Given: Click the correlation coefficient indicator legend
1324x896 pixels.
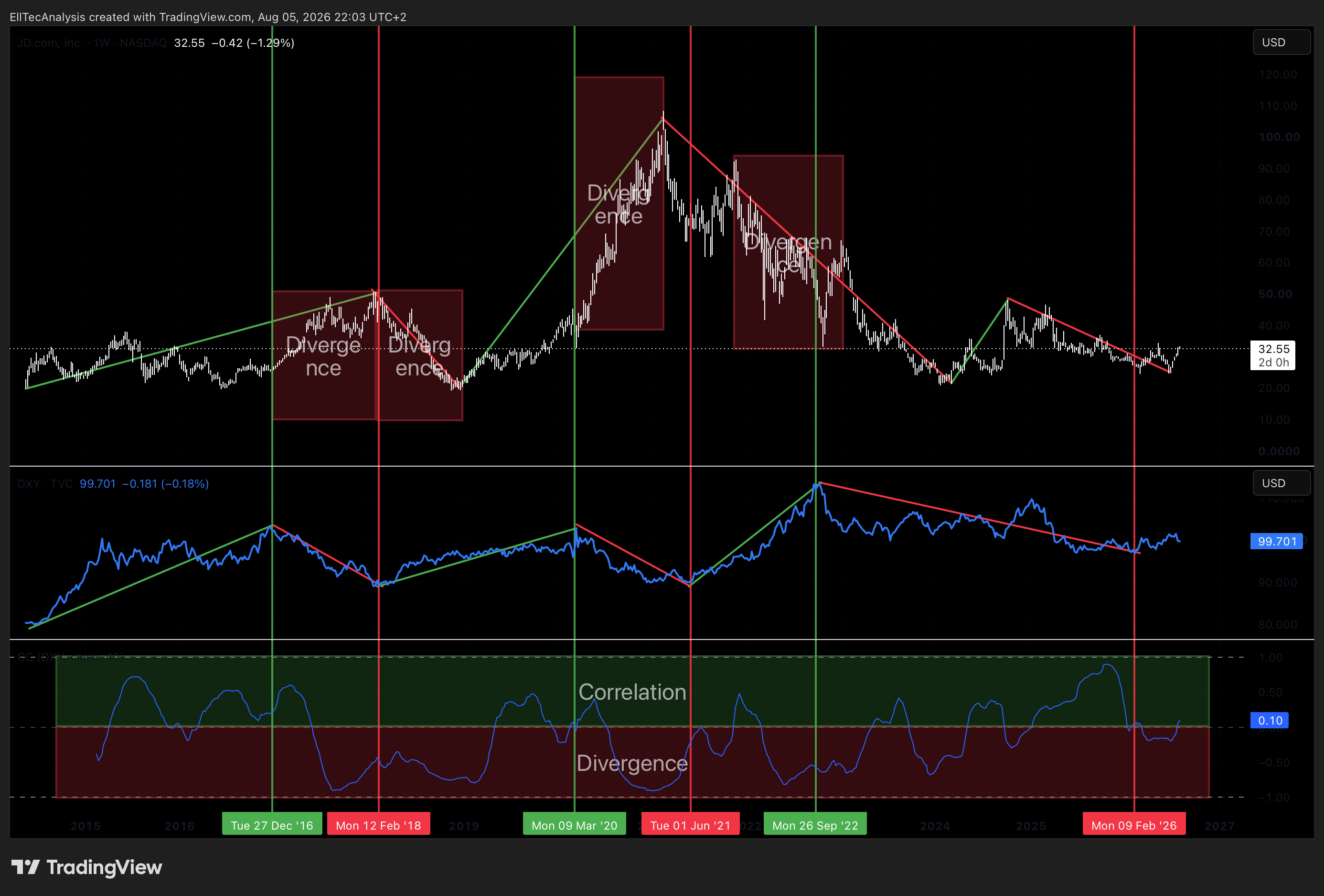Looking at the screenshot, I should coord(71,657).
